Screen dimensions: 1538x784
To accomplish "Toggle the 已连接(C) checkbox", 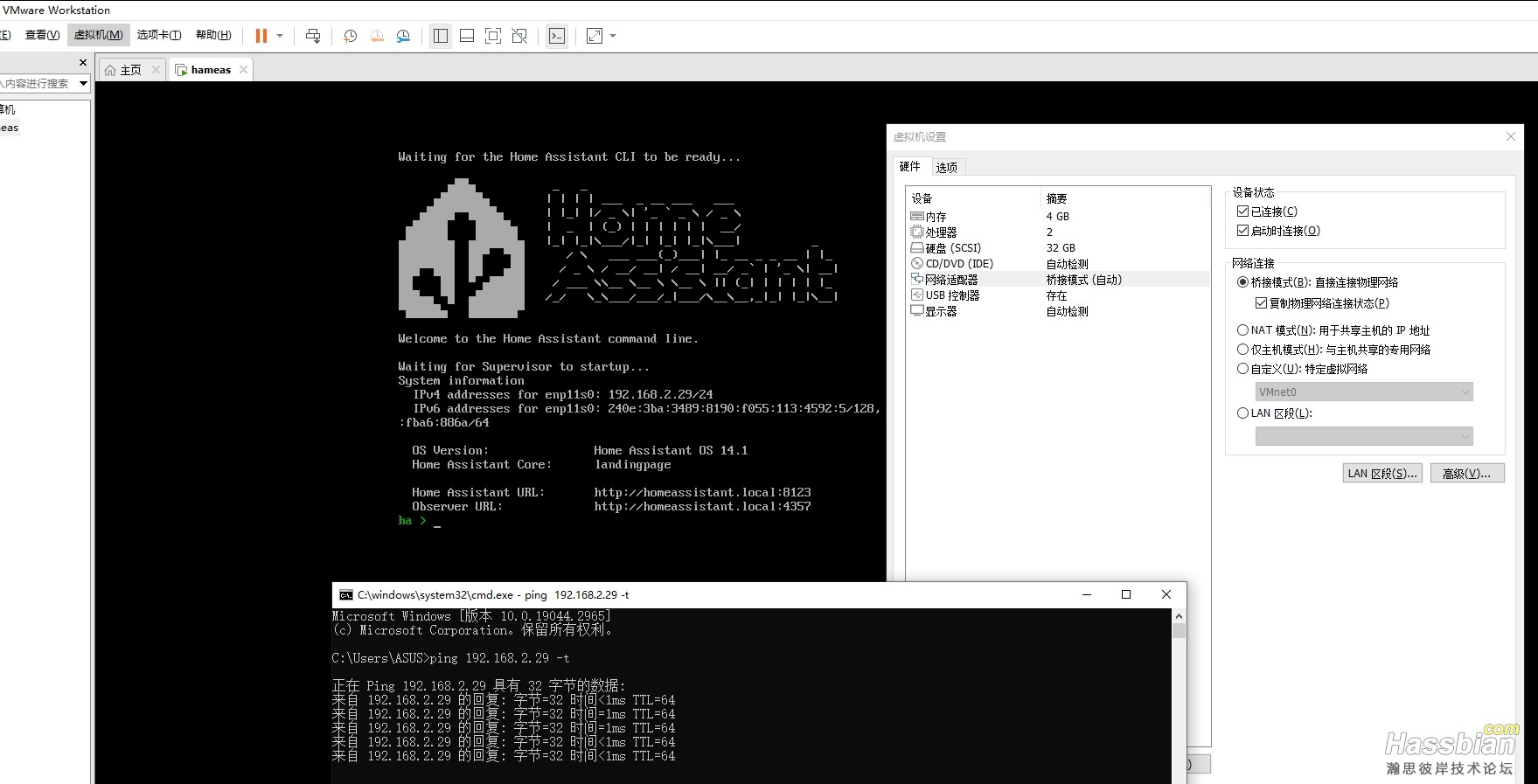I will pyautogui.click(x=1242, y=212).
